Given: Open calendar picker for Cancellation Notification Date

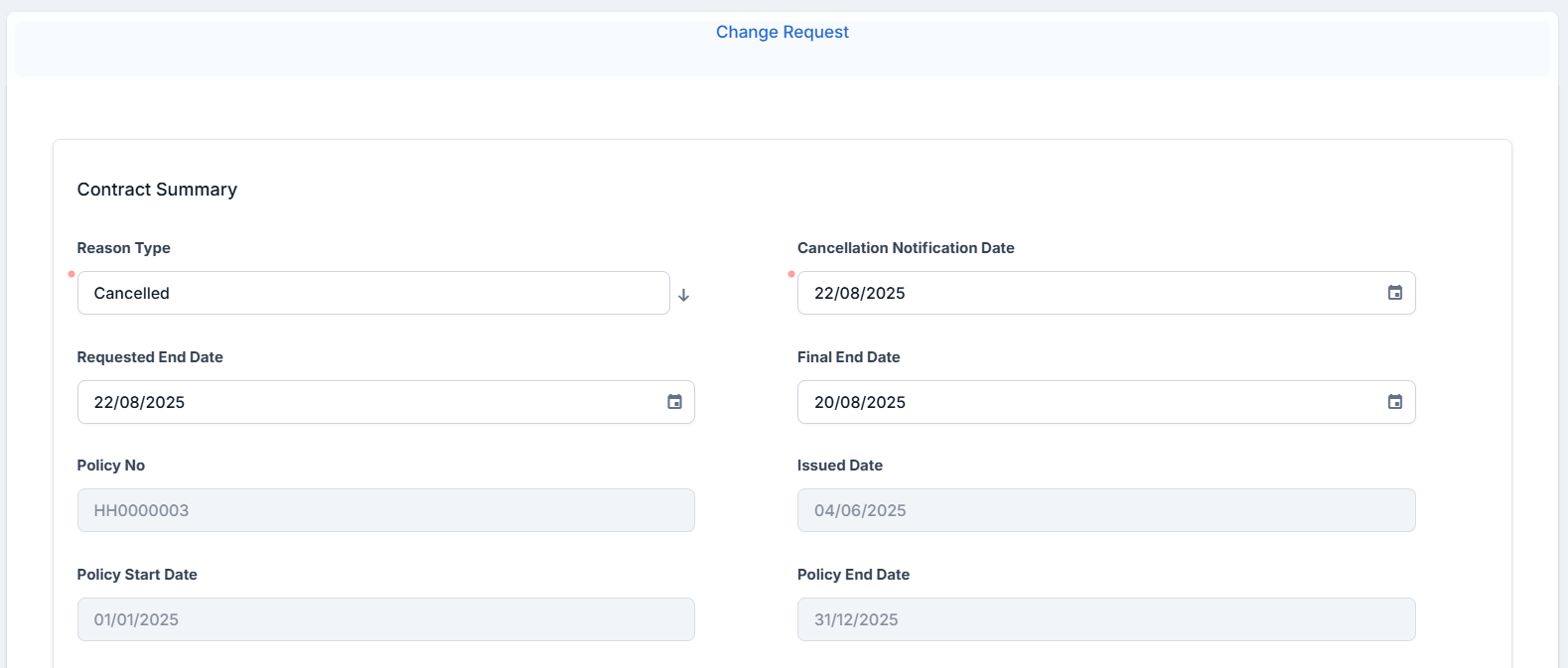Looking at the screenshot, I should (1394, 293).
